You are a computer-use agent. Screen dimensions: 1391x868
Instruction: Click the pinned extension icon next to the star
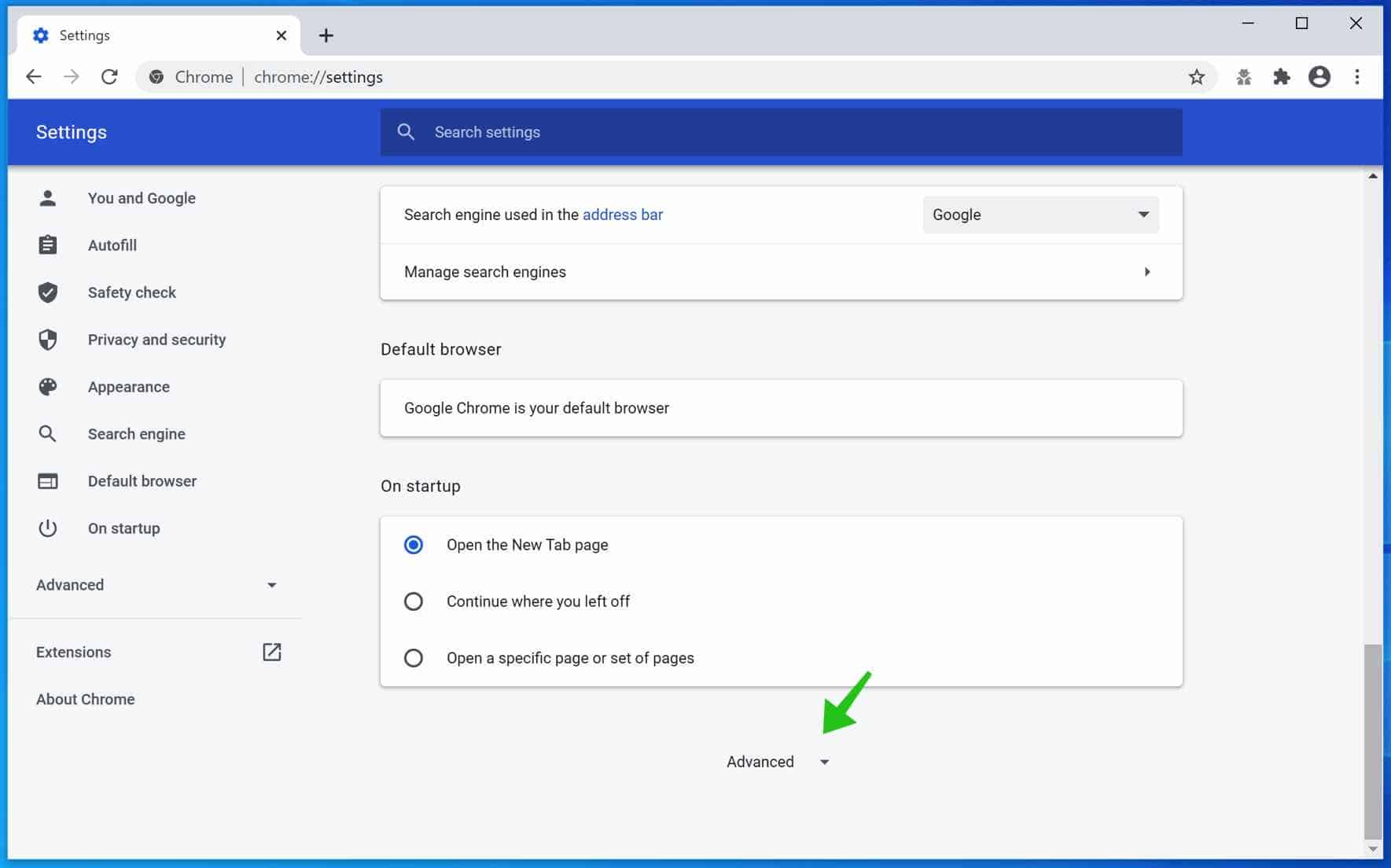click(x=1244, y=76)
